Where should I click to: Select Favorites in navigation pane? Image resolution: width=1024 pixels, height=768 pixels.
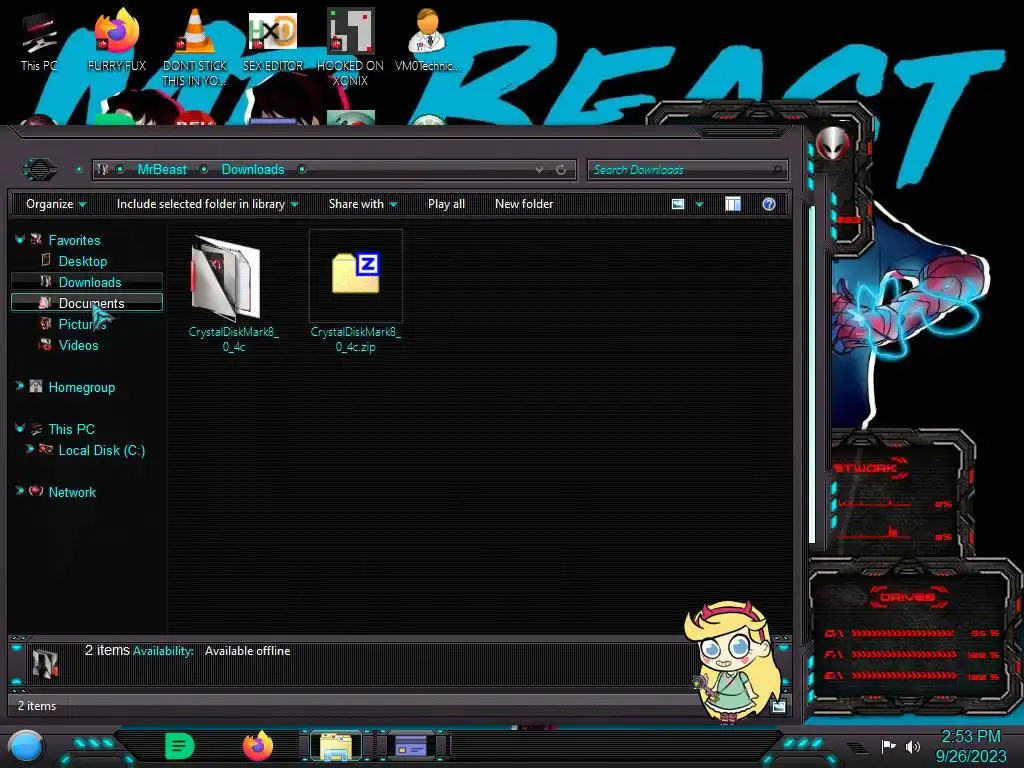click(x=74, y=240)
